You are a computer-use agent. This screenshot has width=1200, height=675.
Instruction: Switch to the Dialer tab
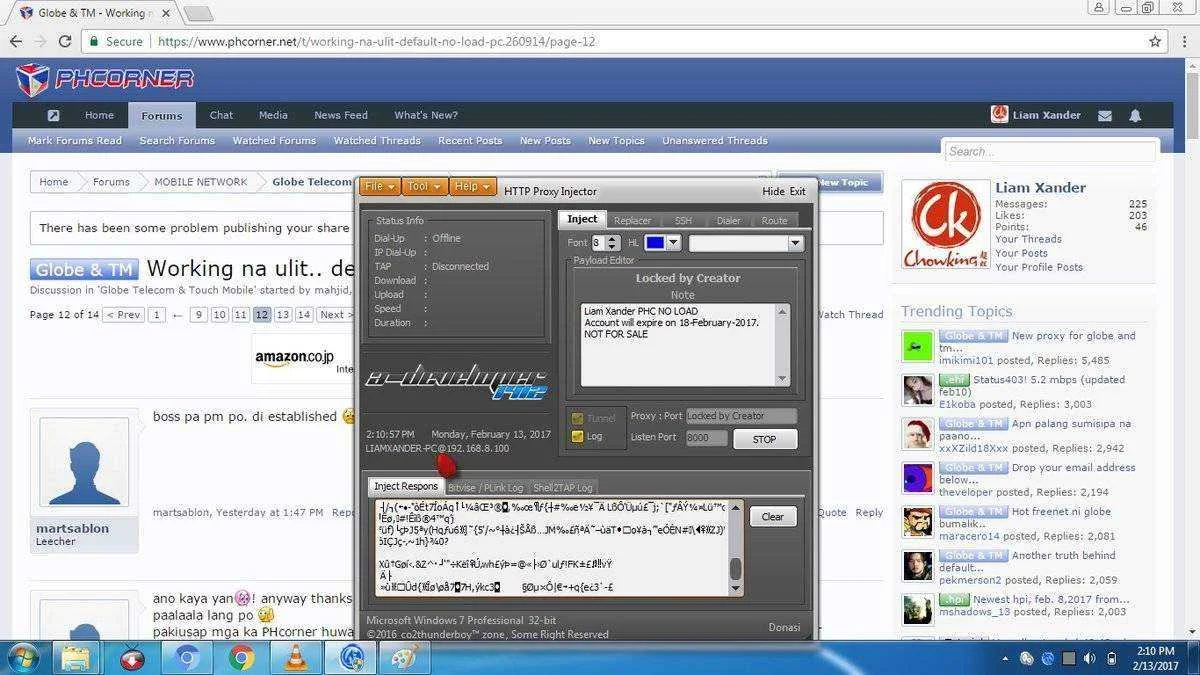point(729,220)
